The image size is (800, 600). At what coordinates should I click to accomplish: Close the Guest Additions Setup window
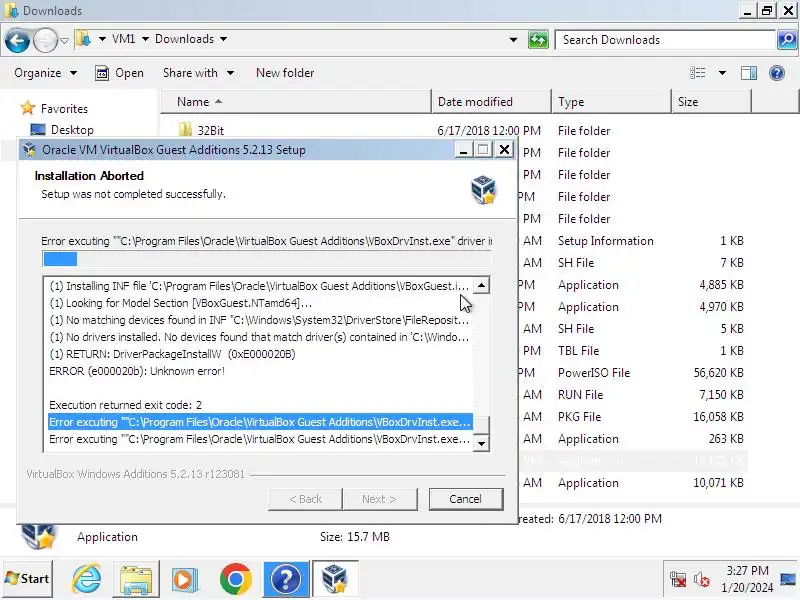tap(504, 149)
